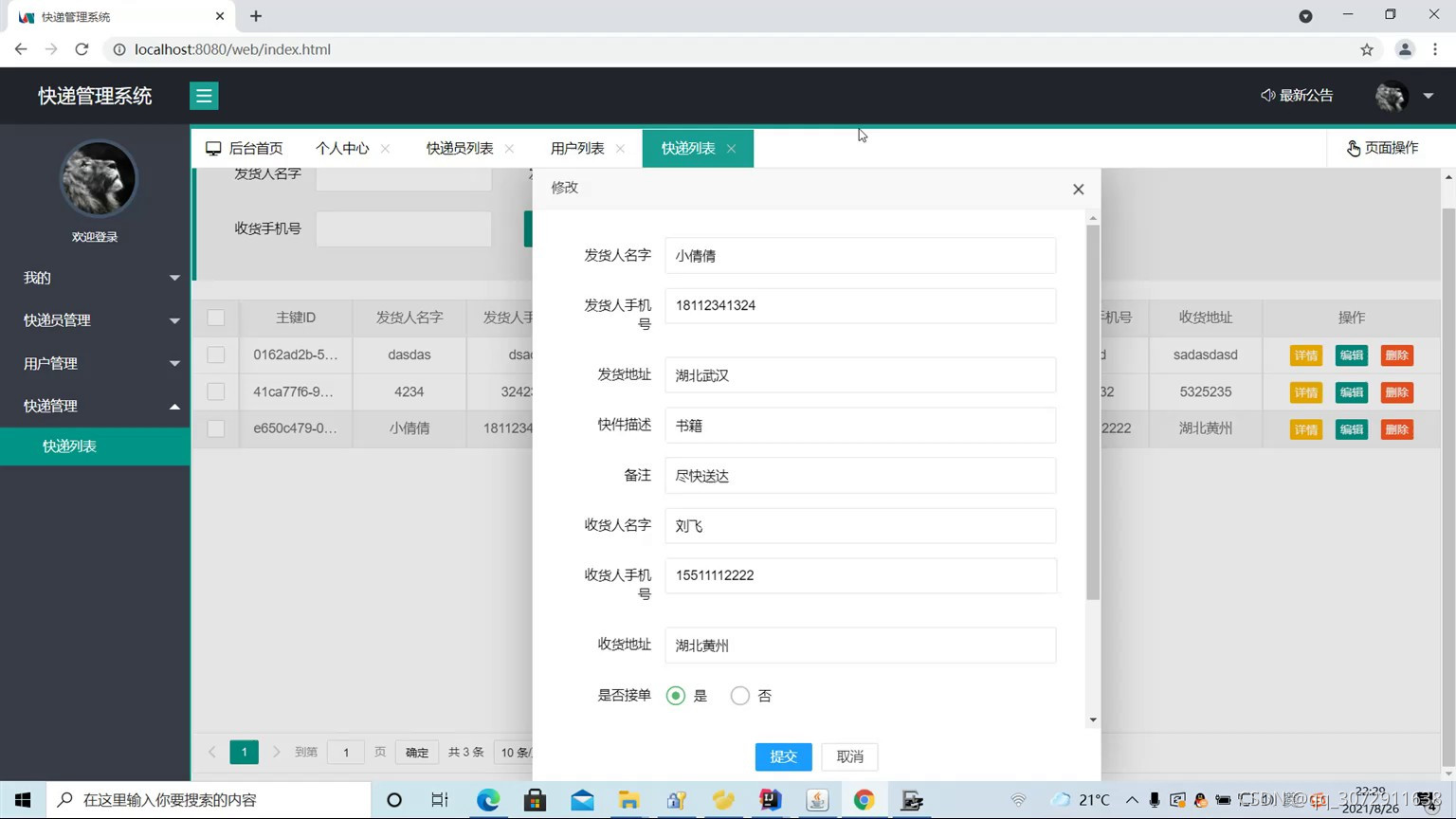The image size is (1456, 819).
Task: Click 编辑 for the sadasdasd row
Action: click(x=1352, y=355)
